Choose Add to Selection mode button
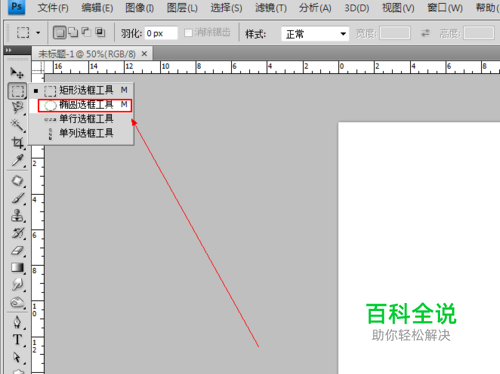 (73, 32)
